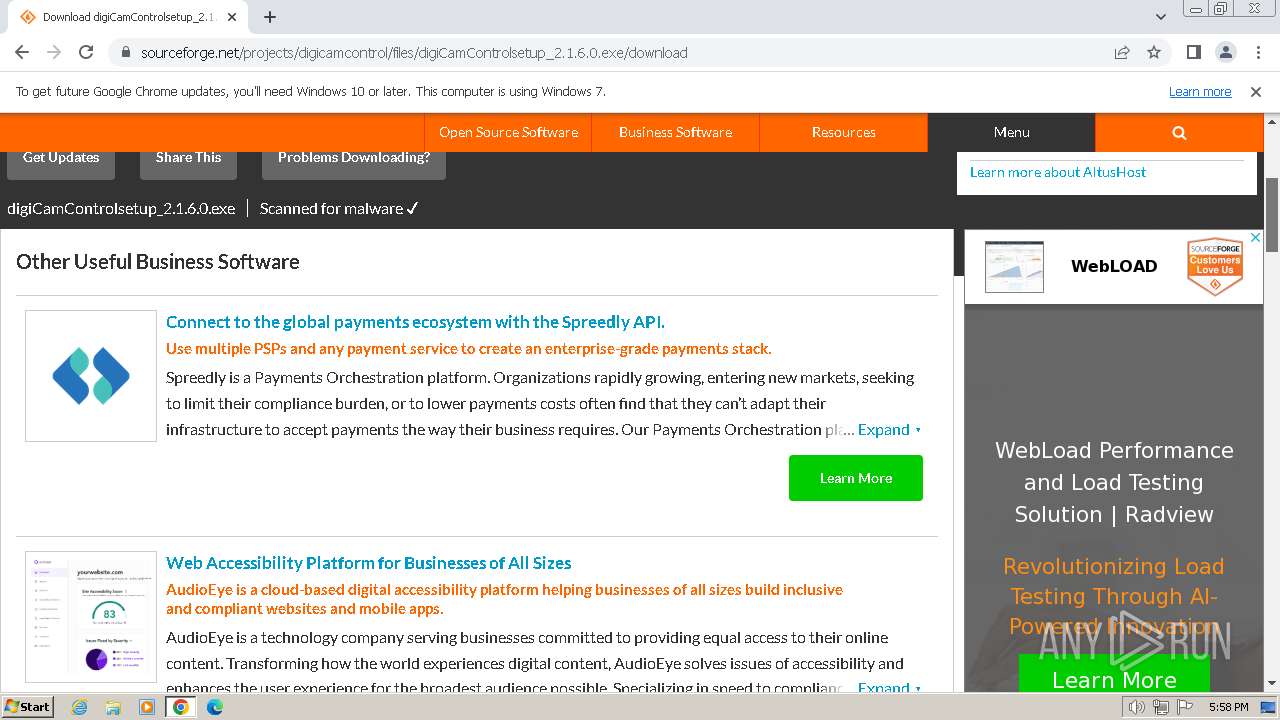Open the Spreedly API headline link

(415, 322)
